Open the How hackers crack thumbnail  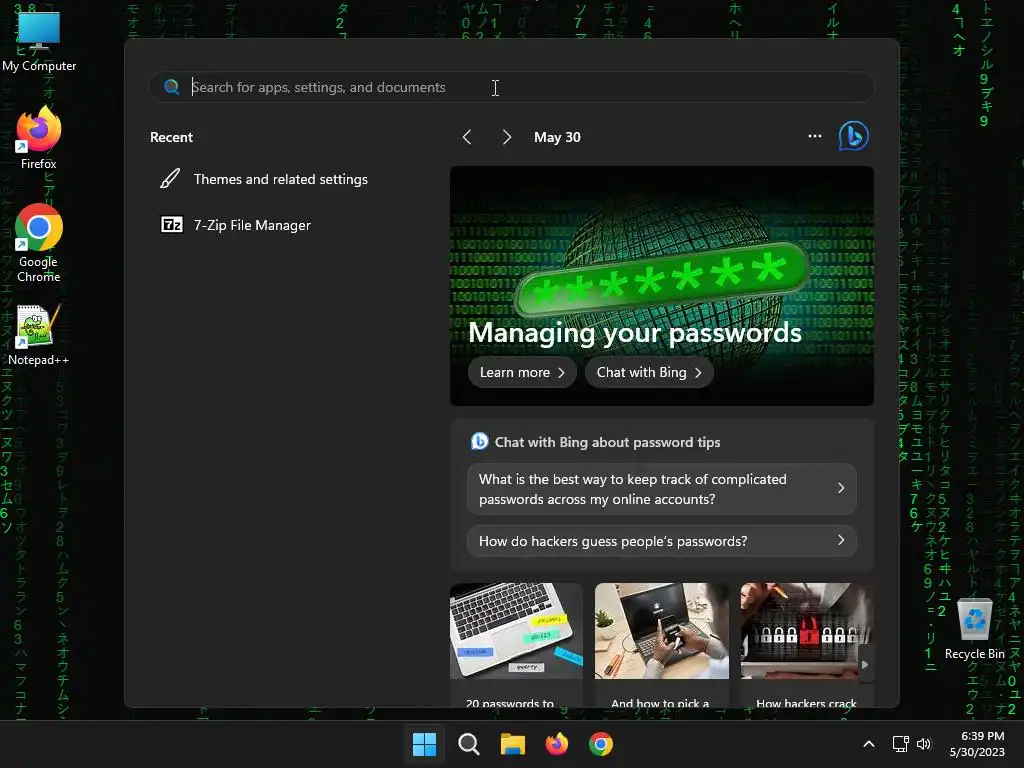[x=806, y=631]
